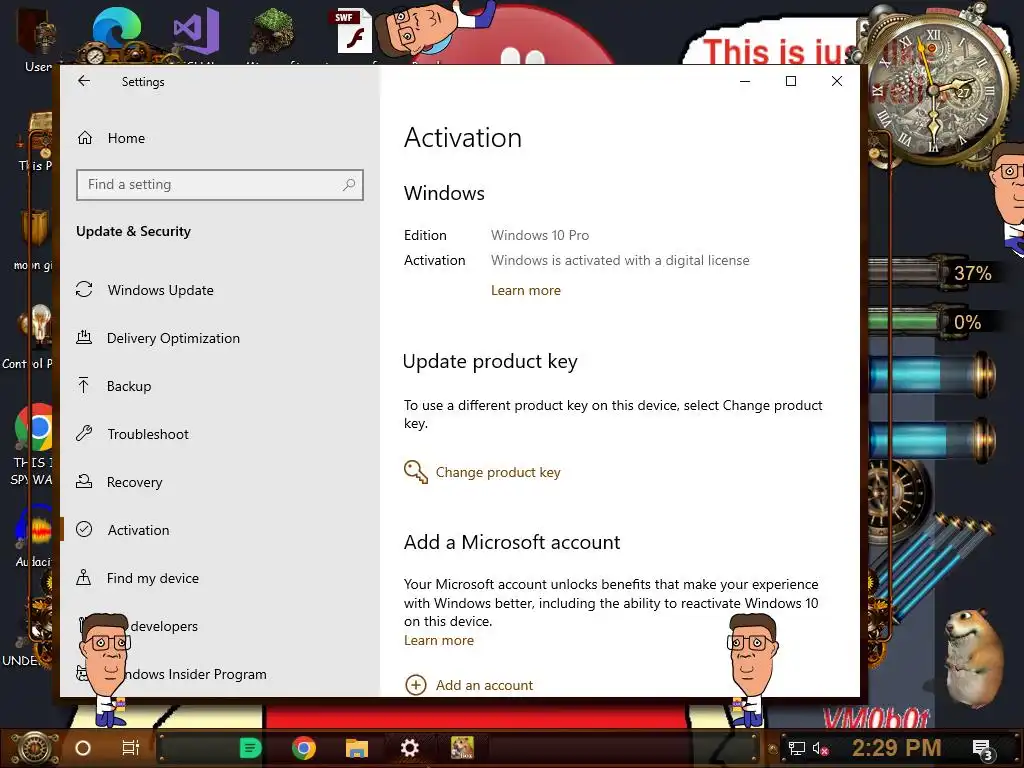The image size is (1024, 768).
Task: Click the Delivery Optimization icon
Action: click(x=84, y=338)
